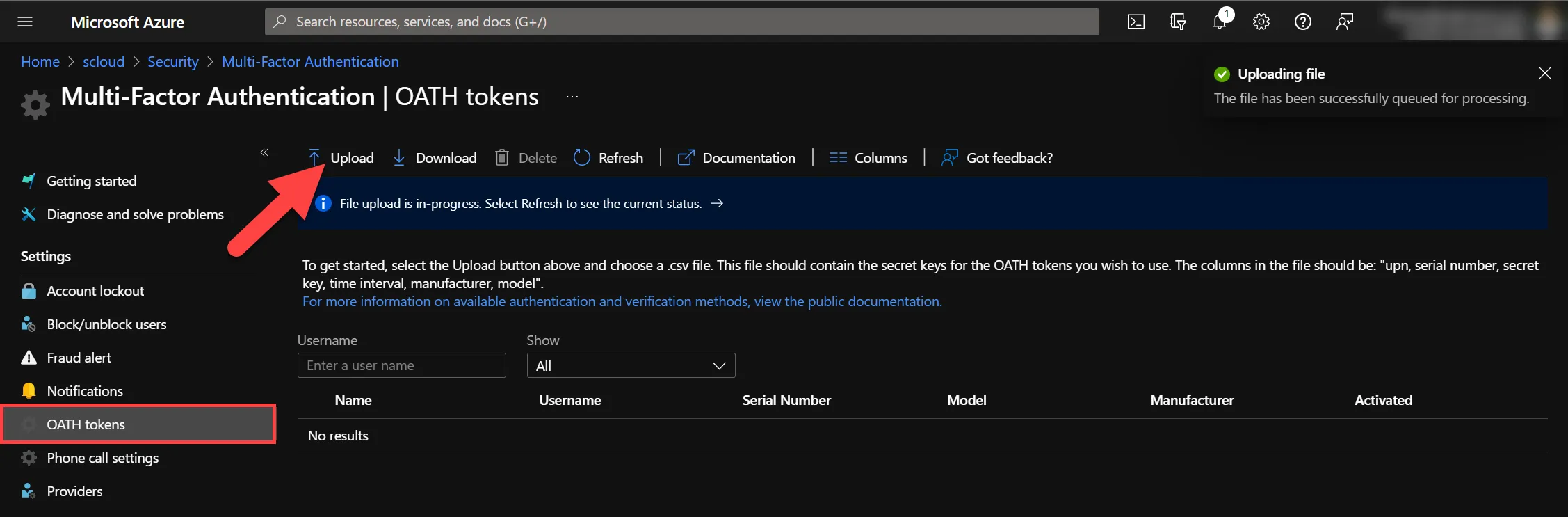The width and height of the screenshot is (1568, 517).
Task: Click the Download toolbar button
Action: pos(435,158)
